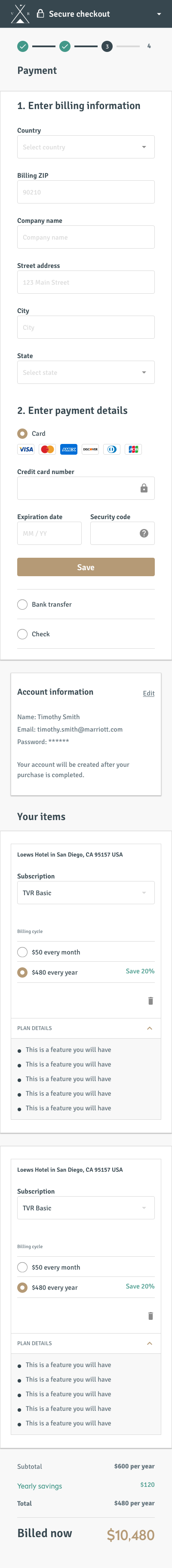Screen dimensions: 172x1568
Task: Click the security code help icon
Action: [x=144, y=533]
